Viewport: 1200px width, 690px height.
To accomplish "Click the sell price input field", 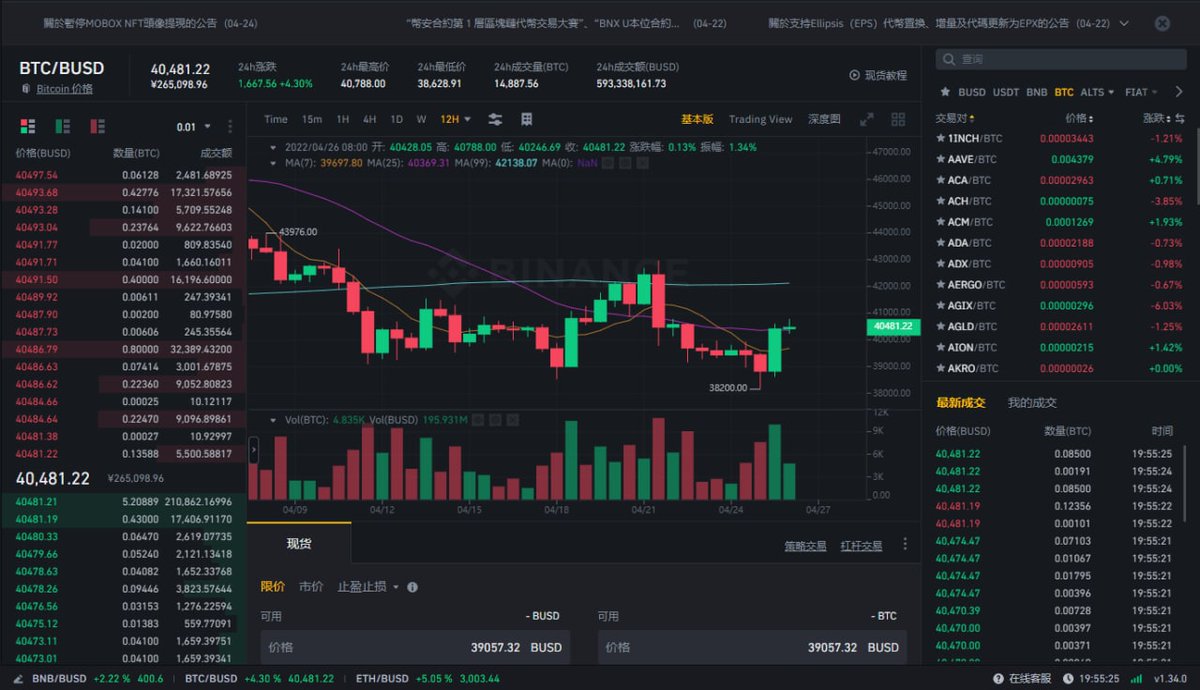I will pos(752,647).
